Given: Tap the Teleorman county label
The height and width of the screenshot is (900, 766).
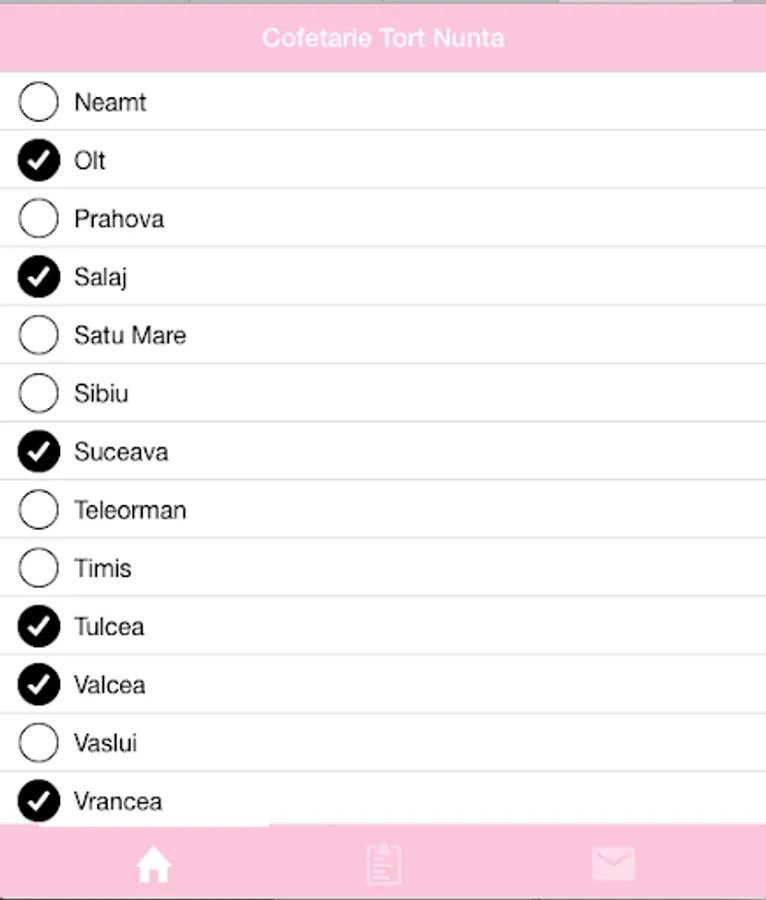Looking at the screenshot, I should pyautogui.click(x=130, y=510).
